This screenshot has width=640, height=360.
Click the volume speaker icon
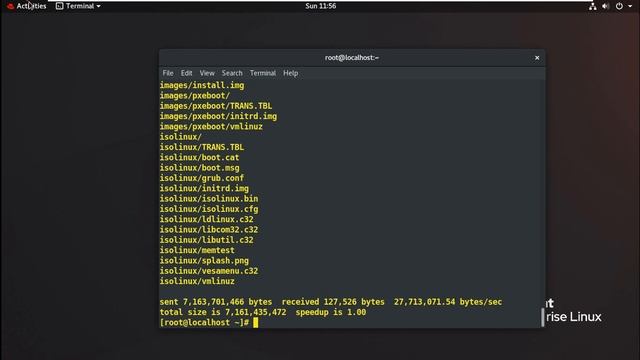(x=606, y=6)
